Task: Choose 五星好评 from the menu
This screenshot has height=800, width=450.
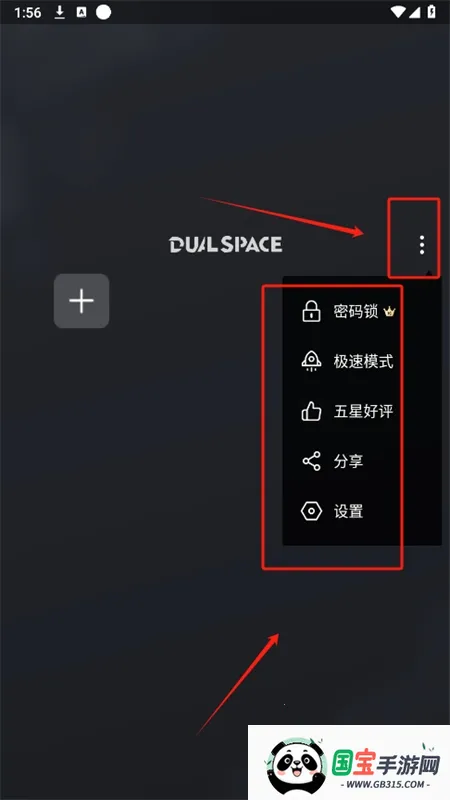Action: point(362,411)
